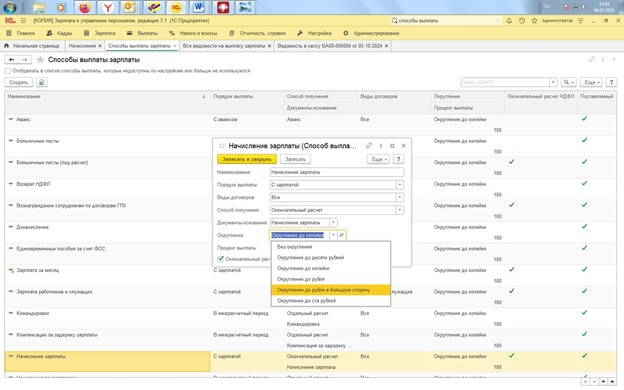Toggle Округление dropdown arrow
This screenshot has width=624, height=390.
(x=333, y=235)
